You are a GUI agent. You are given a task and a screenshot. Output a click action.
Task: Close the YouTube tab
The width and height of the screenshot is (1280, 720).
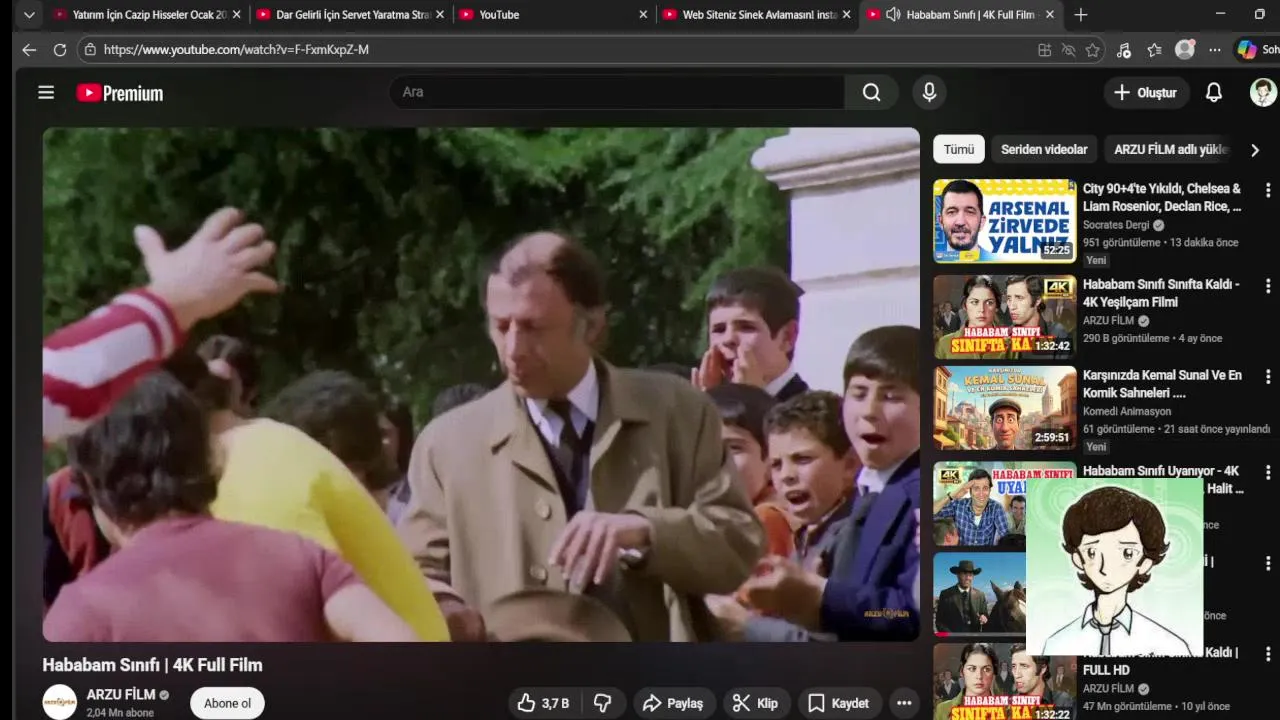click(644, 15)
